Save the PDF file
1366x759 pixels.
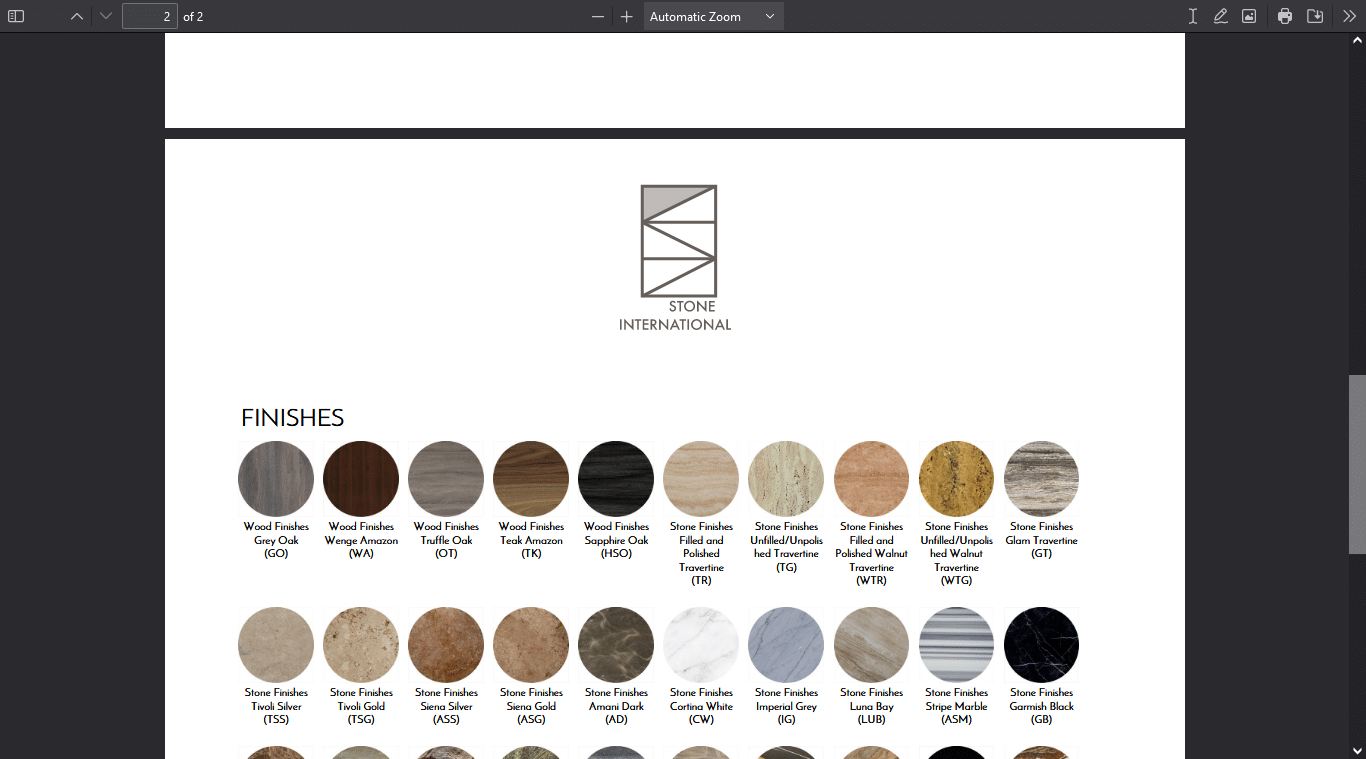pos(1315,16)
